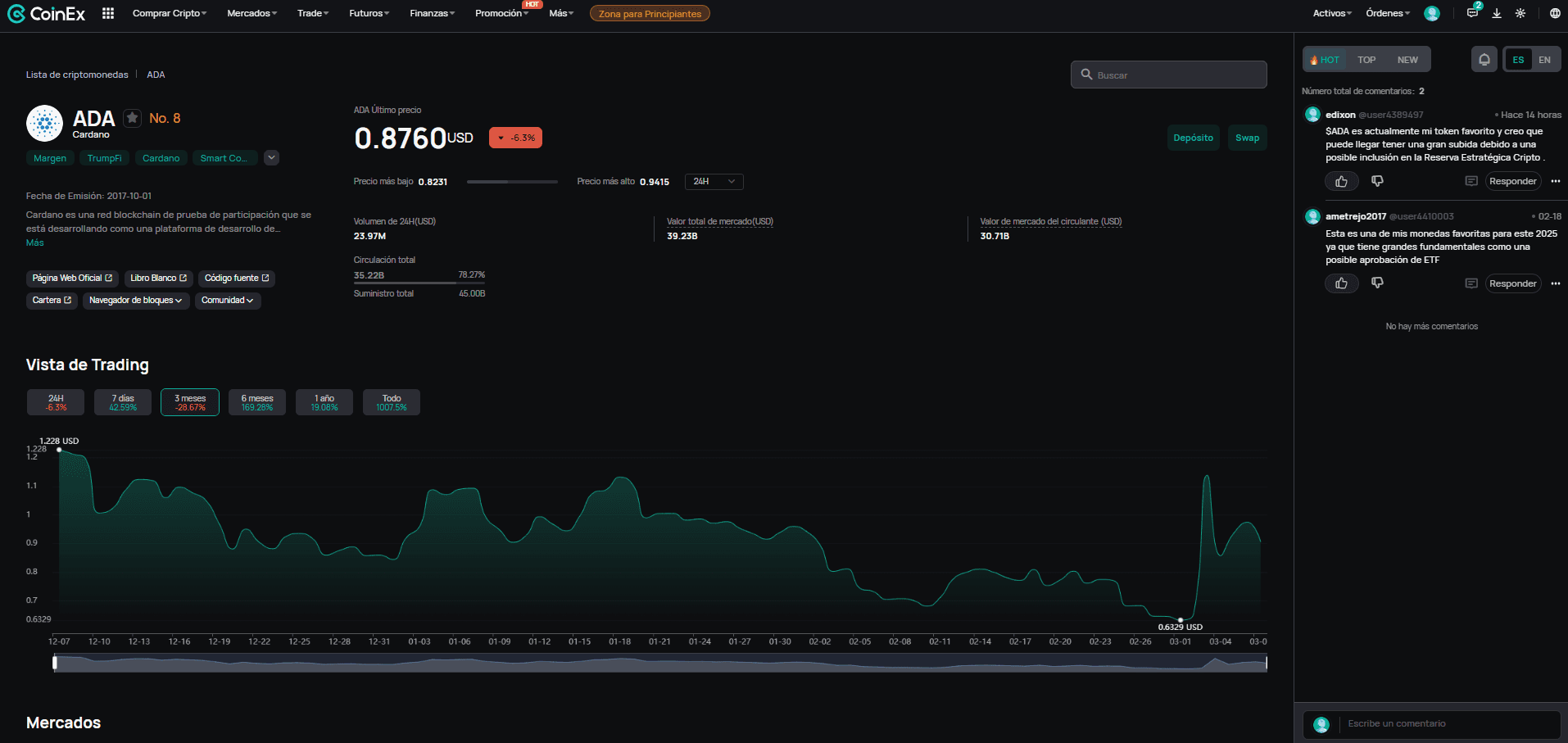Click the comment count icon on ametrejo2017's post
Image resolution: width=1568 pixels, height=743 pixels.
(1471, 283)
